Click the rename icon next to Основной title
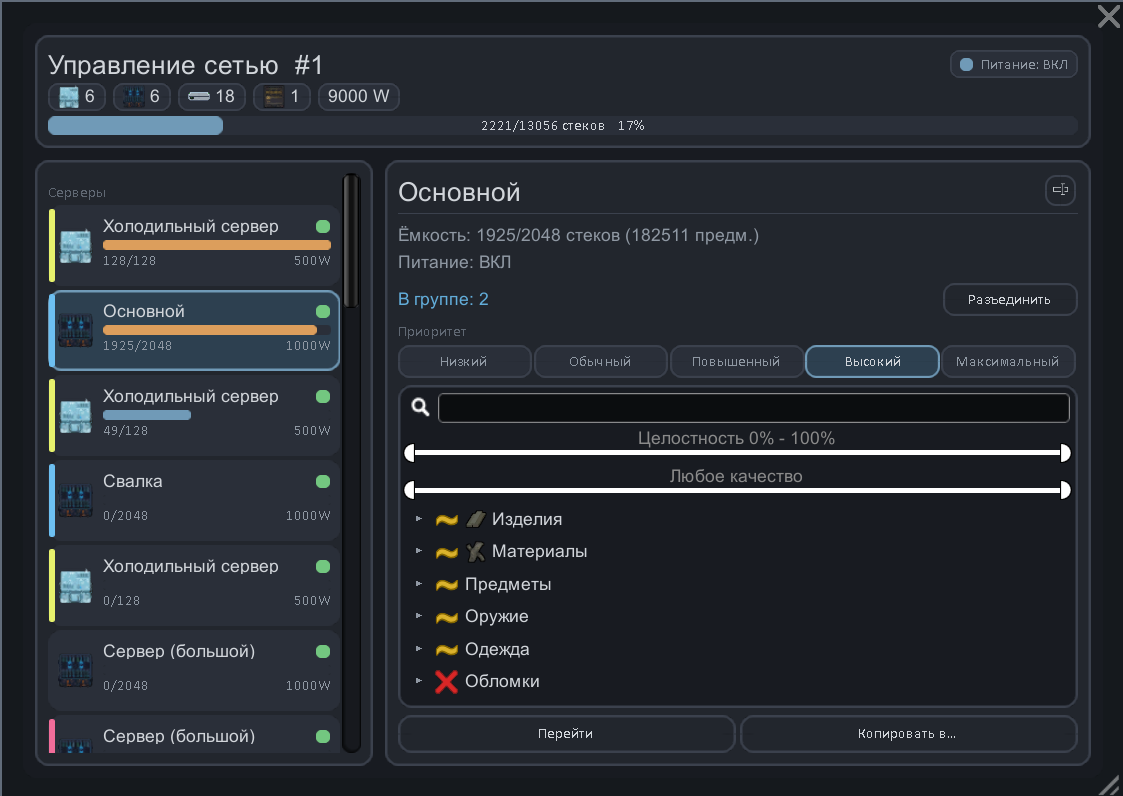Image resolution: width=1123 pixels, height=796 pixels. point(1061,190)
